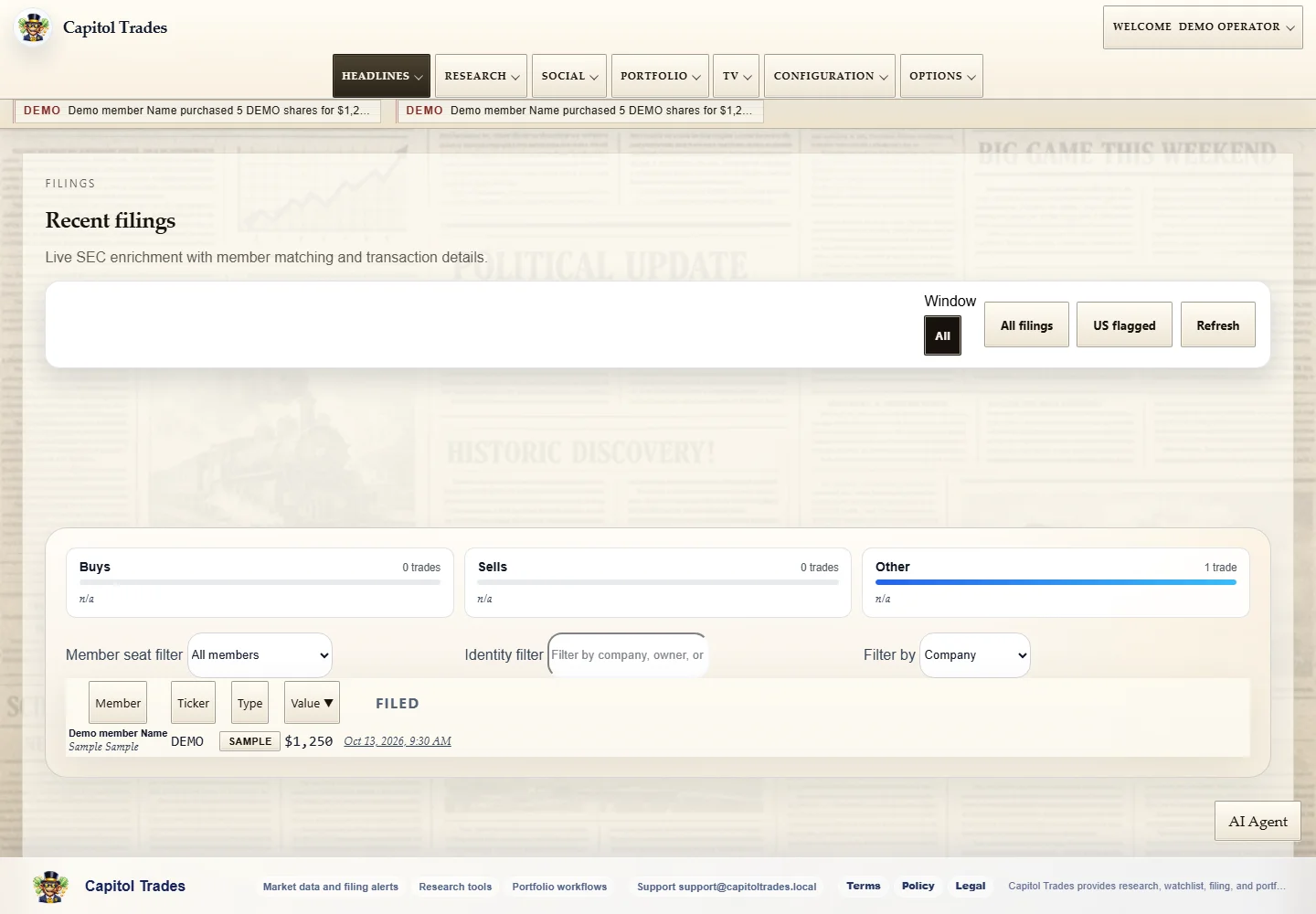Click the Capitol Trades mascot logo in header
The width and height of the screenshot is (1316, 914).
(x=34, y=27)
